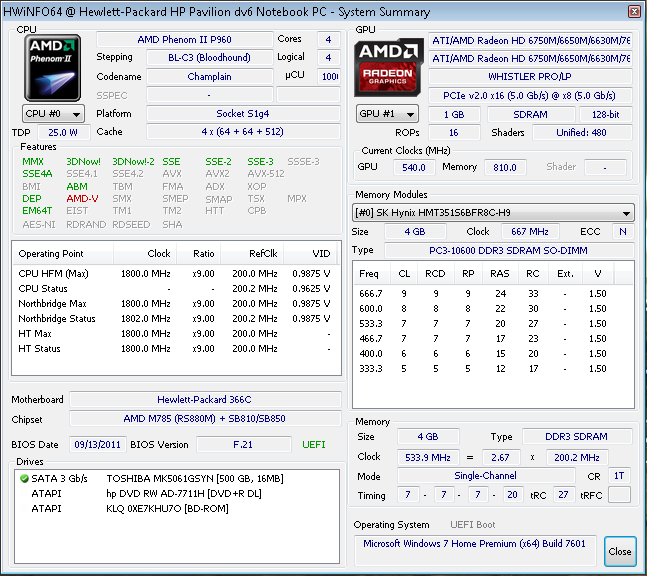Click the EM64T feature label
The height and width of the screenshot is (576, 647).
pos(37,211)
